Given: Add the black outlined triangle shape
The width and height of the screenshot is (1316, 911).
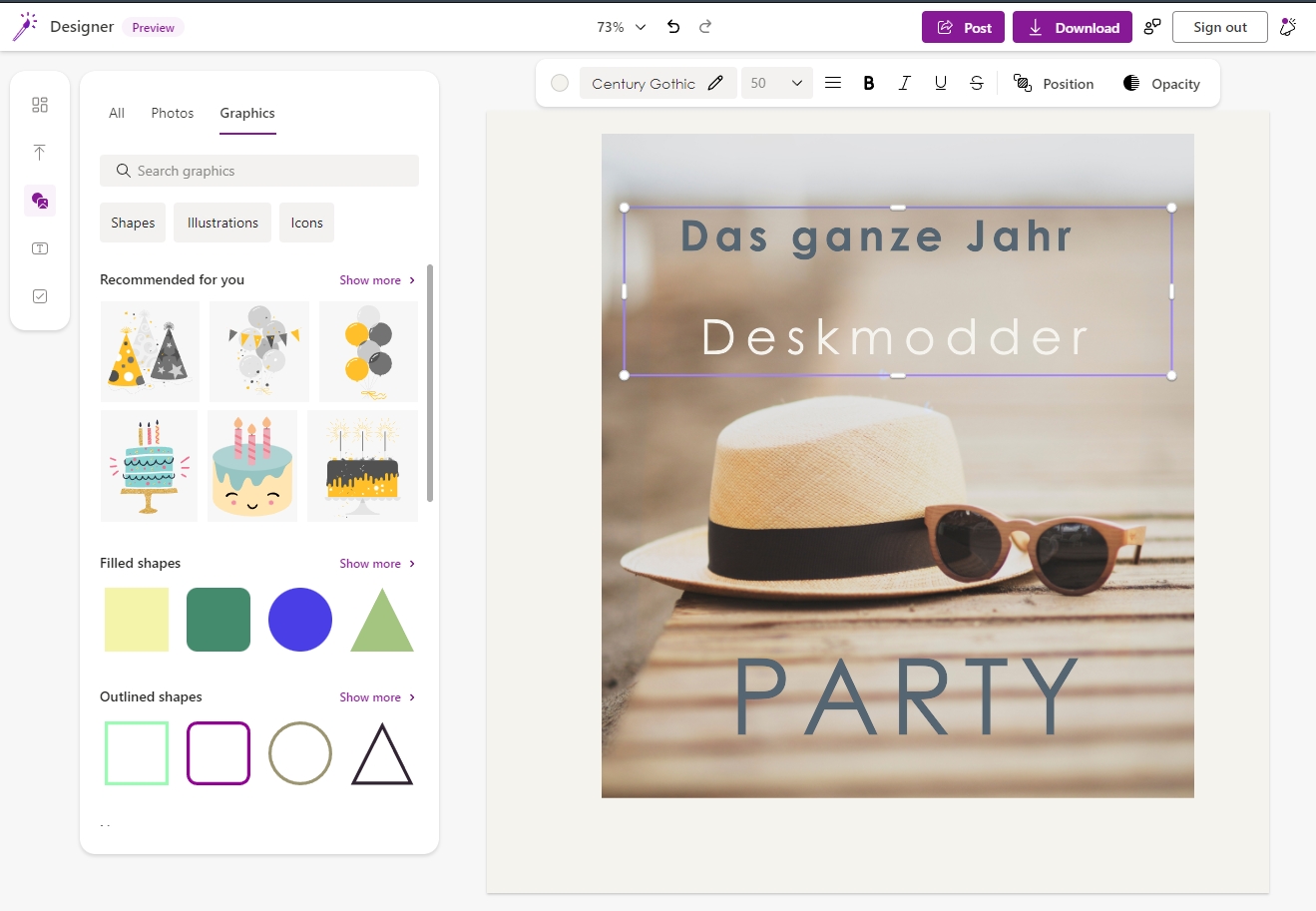Looking at the screenshot, I should pyautogui.click(x=382, y=754).
